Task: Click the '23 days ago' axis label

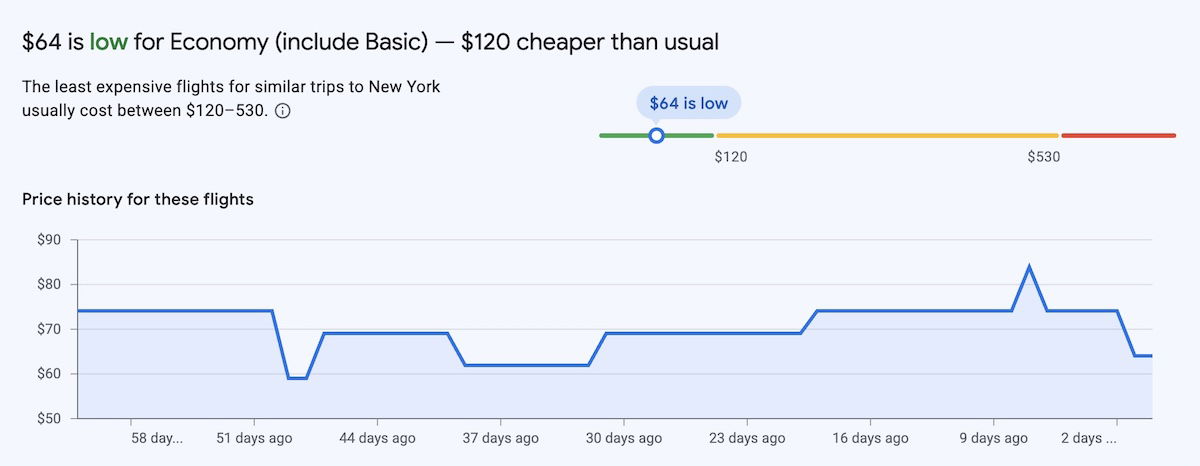Action: pos(748,438)
